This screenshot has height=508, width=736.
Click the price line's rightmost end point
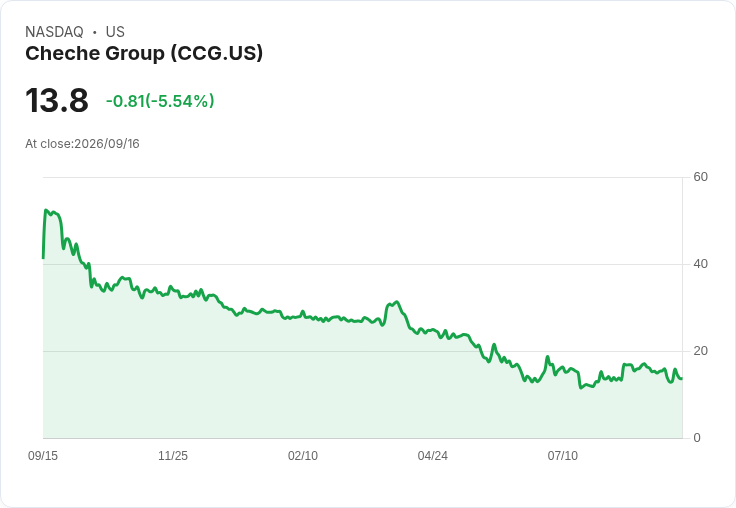682,378
